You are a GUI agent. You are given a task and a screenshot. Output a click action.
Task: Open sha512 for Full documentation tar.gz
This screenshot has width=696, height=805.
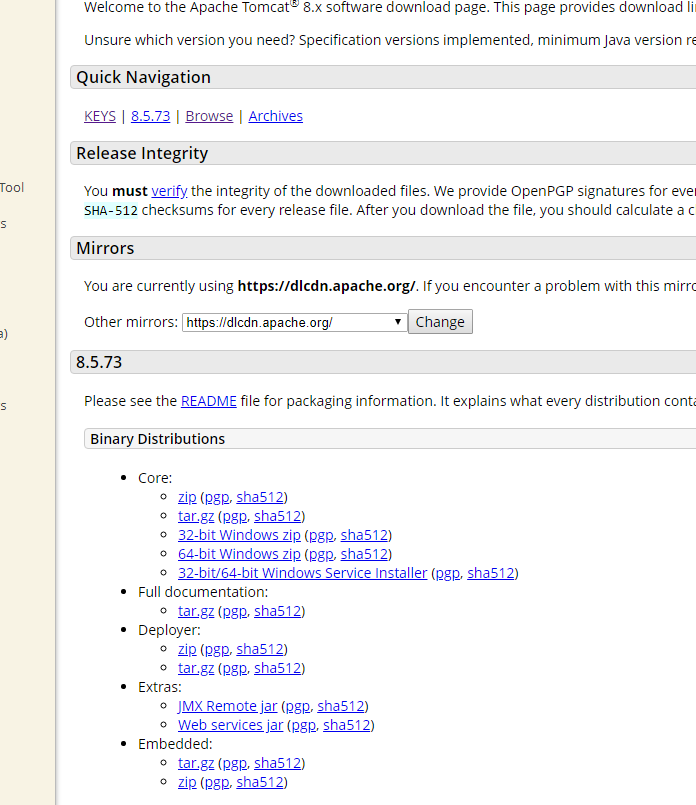click(x=278, y=611)
